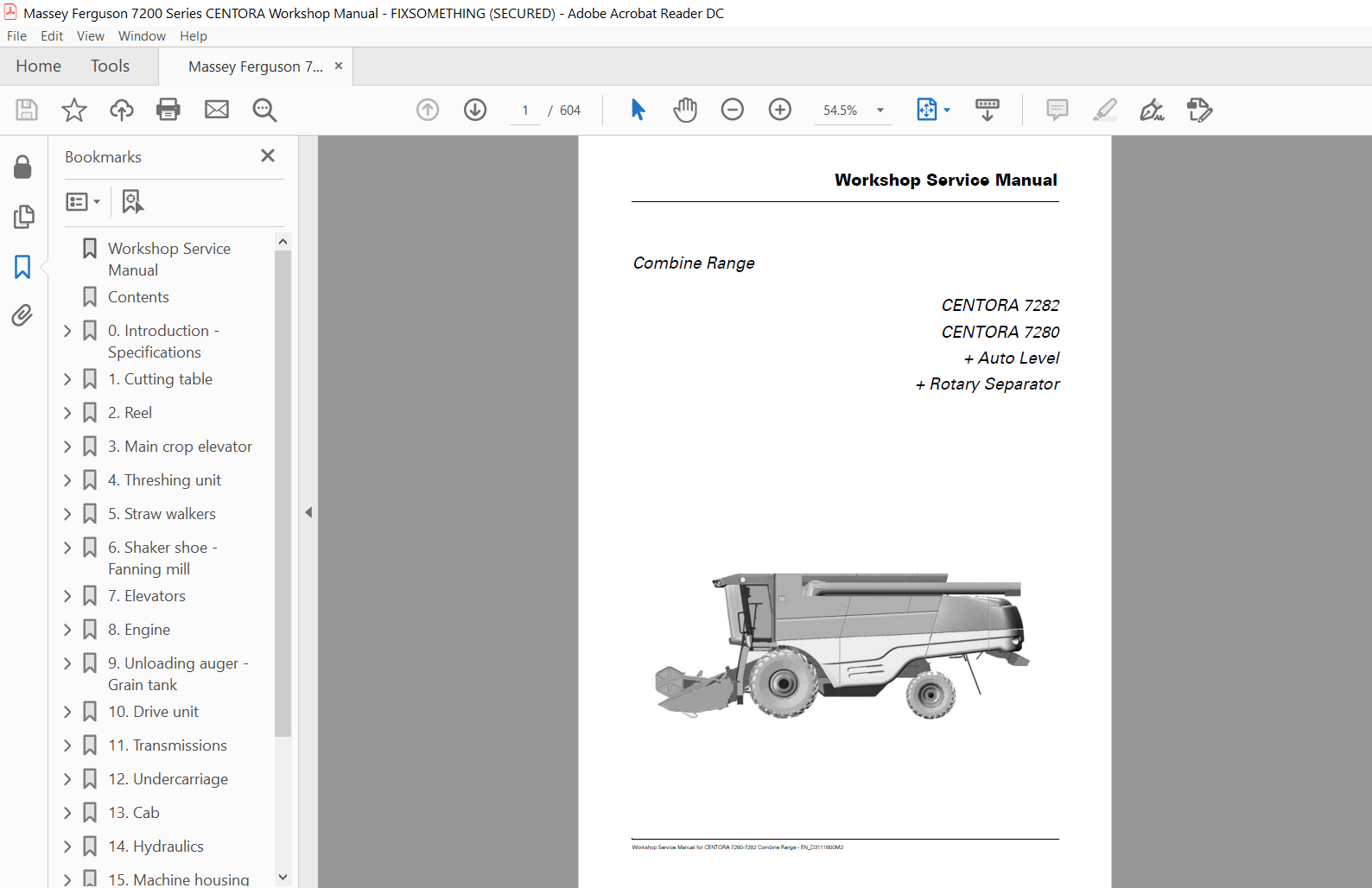Toggle the Bookmarks panel icon
Screen dimensions: 1372x888
22,267
